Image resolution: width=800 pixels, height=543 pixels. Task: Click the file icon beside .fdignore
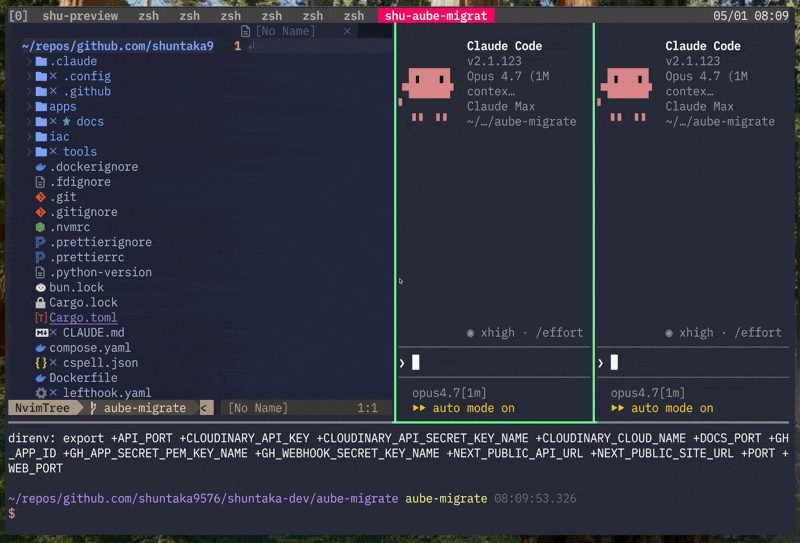40,182
